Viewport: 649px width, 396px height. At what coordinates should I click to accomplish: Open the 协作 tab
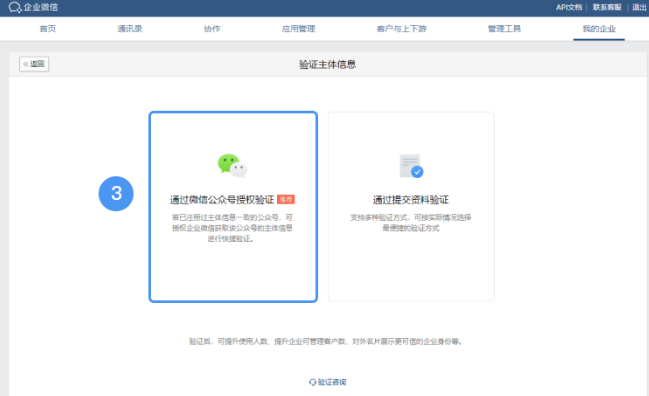click(x=212, y=29)
